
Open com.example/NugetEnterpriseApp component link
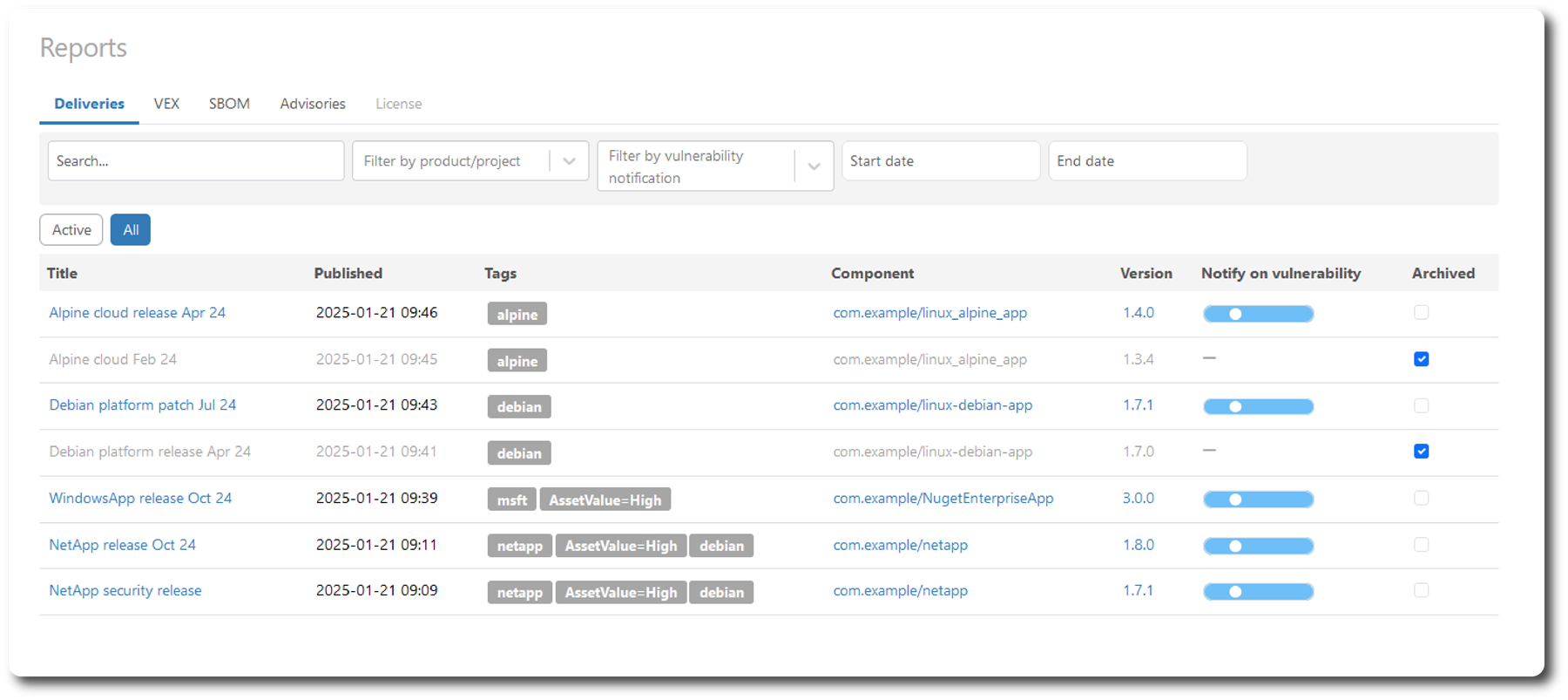tap(943, 499)
